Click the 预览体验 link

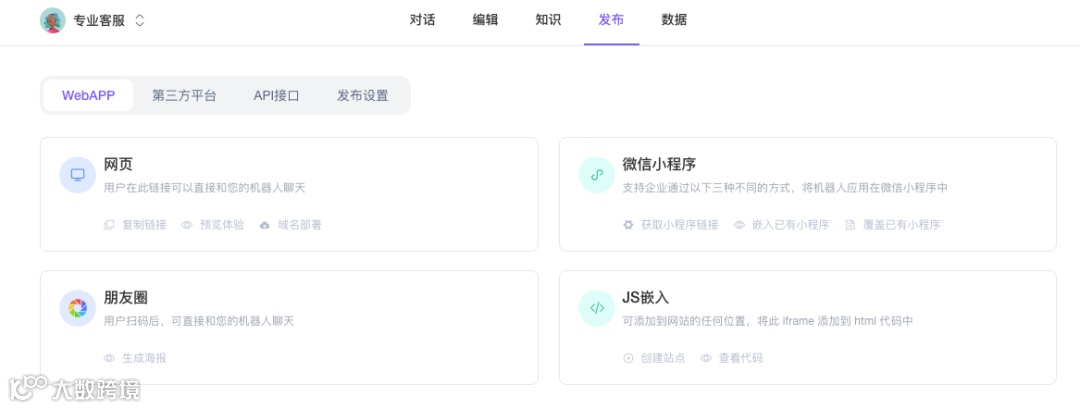point(221,225)
